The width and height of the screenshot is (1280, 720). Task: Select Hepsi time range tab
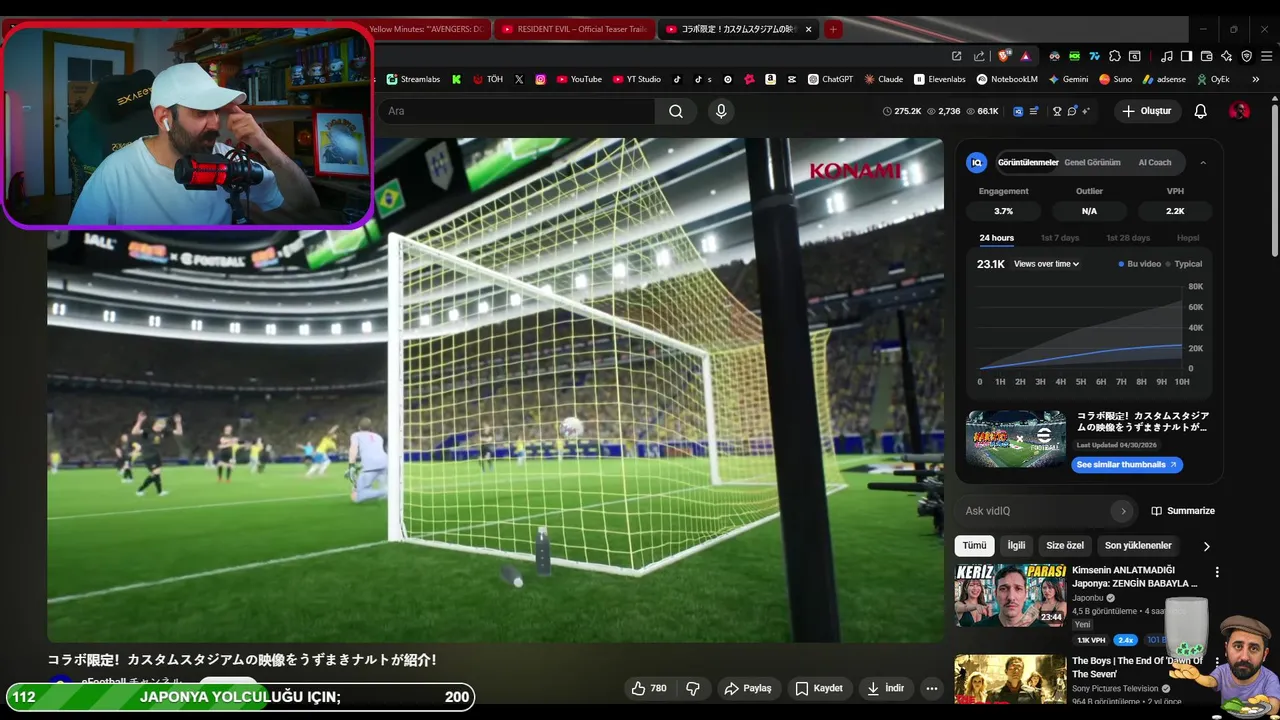click(x=1188, y=238)
